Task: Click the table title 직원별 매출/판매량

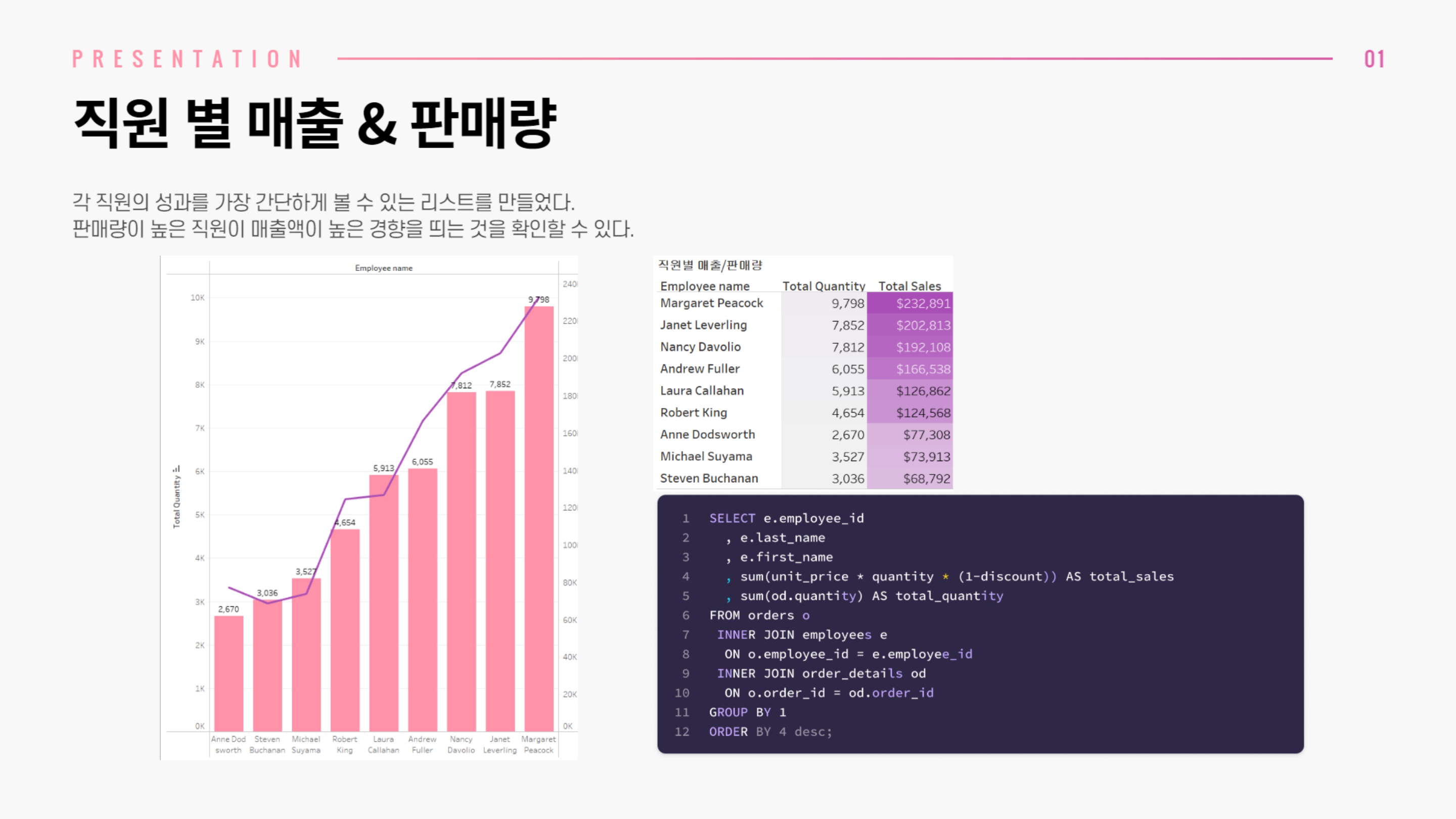Action: pyautogui.click(x=710, y=265)
